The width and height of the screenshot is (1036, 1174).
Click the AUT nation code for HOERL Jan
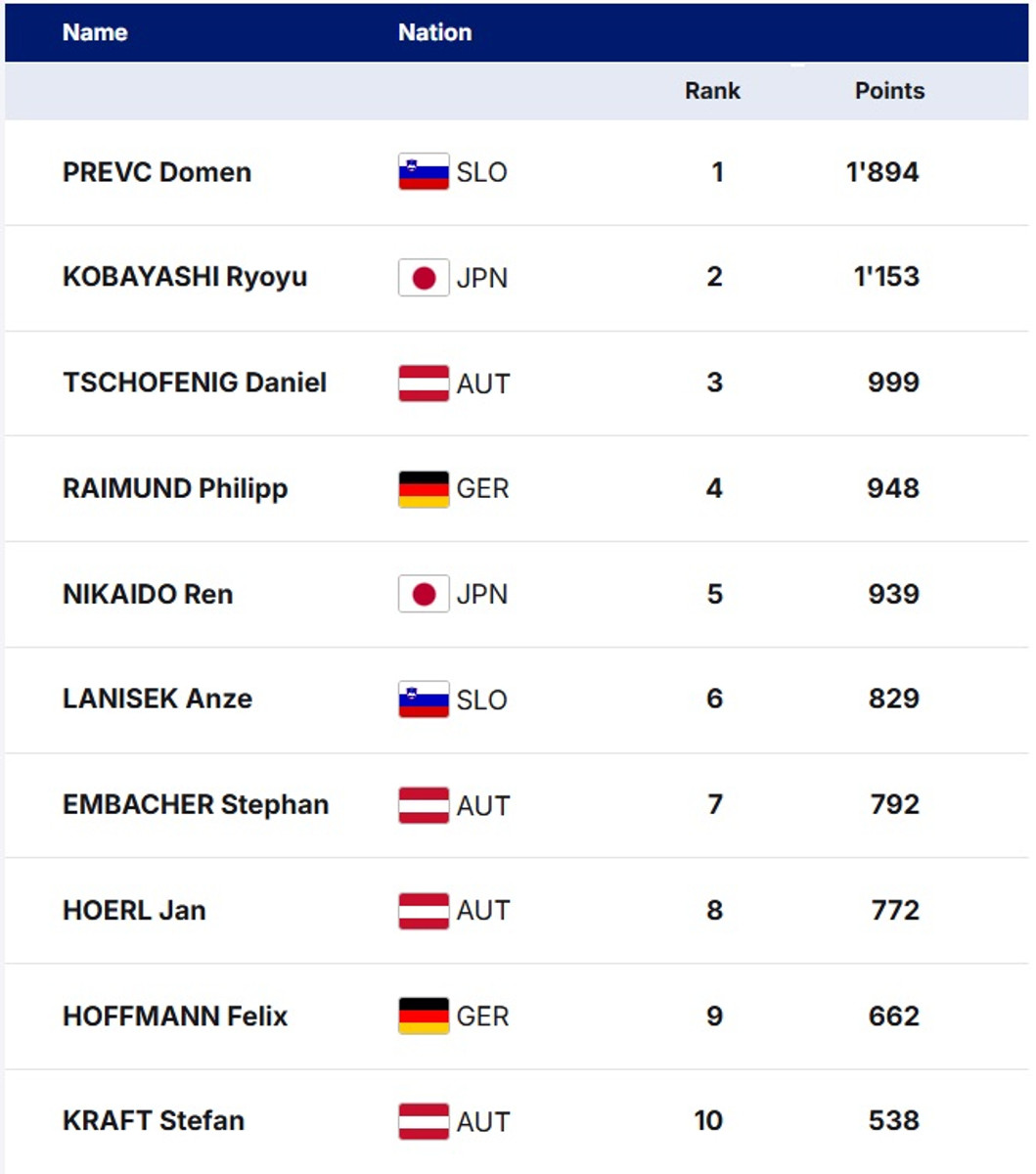coord(483,911)
